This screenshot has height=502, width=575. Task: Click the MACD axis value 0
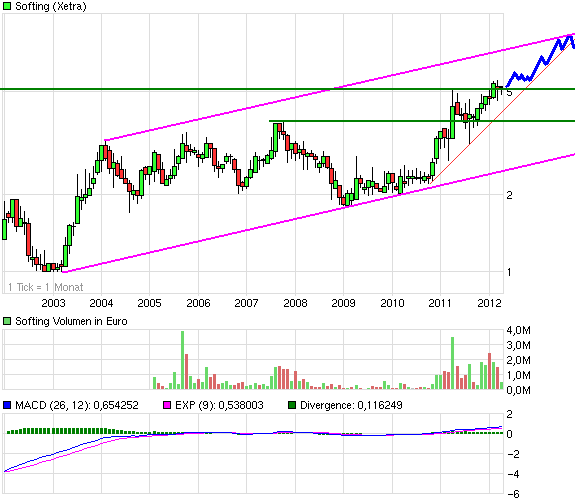click(509, 434)
